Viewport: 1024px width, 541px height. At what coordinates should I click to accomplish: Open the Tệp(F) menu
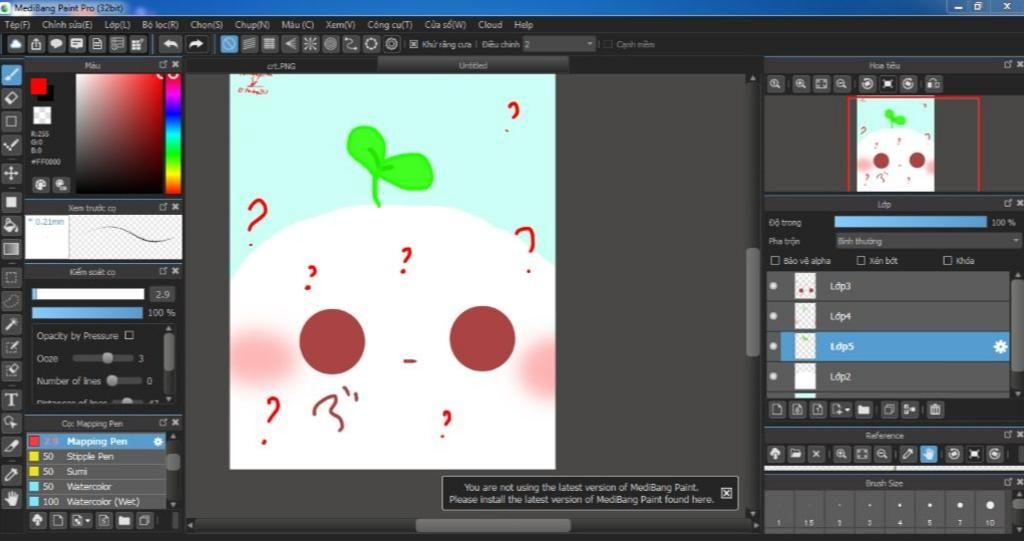coord(17,25)
